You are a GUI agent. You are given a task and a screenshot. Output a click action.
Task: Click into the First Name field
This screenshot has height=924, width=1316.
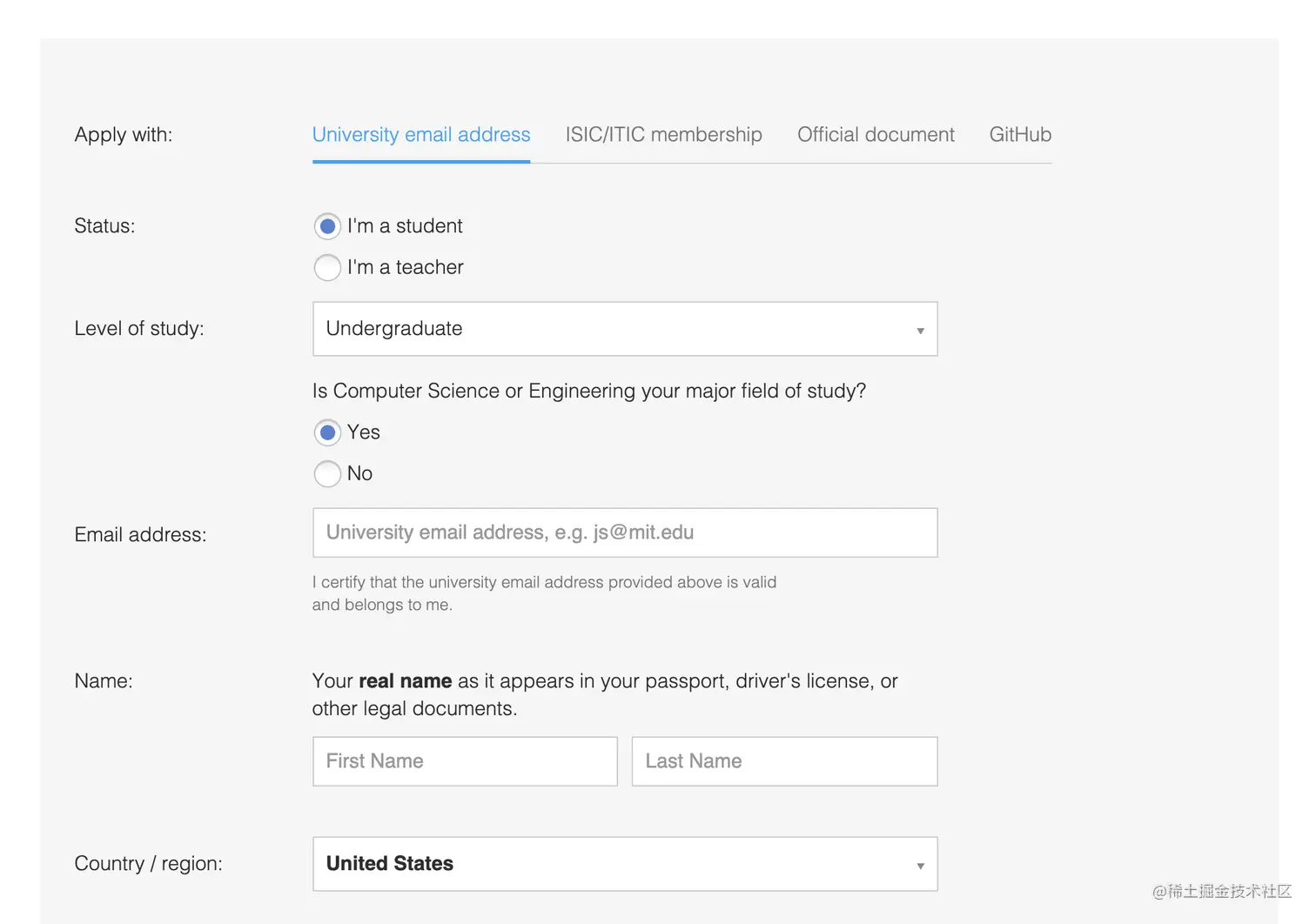pos(465,761)
